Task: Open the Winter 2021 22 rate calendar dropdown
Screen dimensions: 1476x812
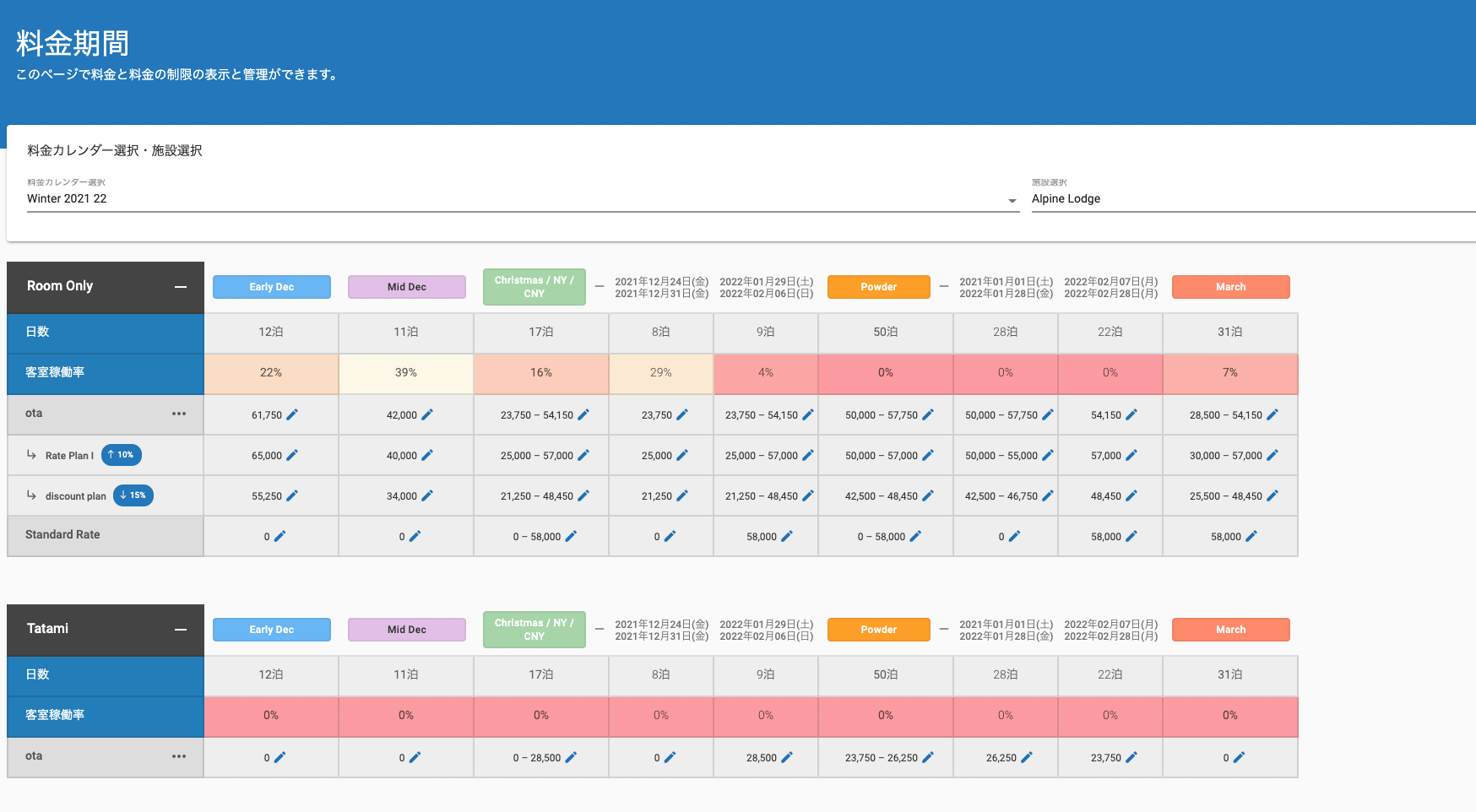Action: coord(1012,200)
